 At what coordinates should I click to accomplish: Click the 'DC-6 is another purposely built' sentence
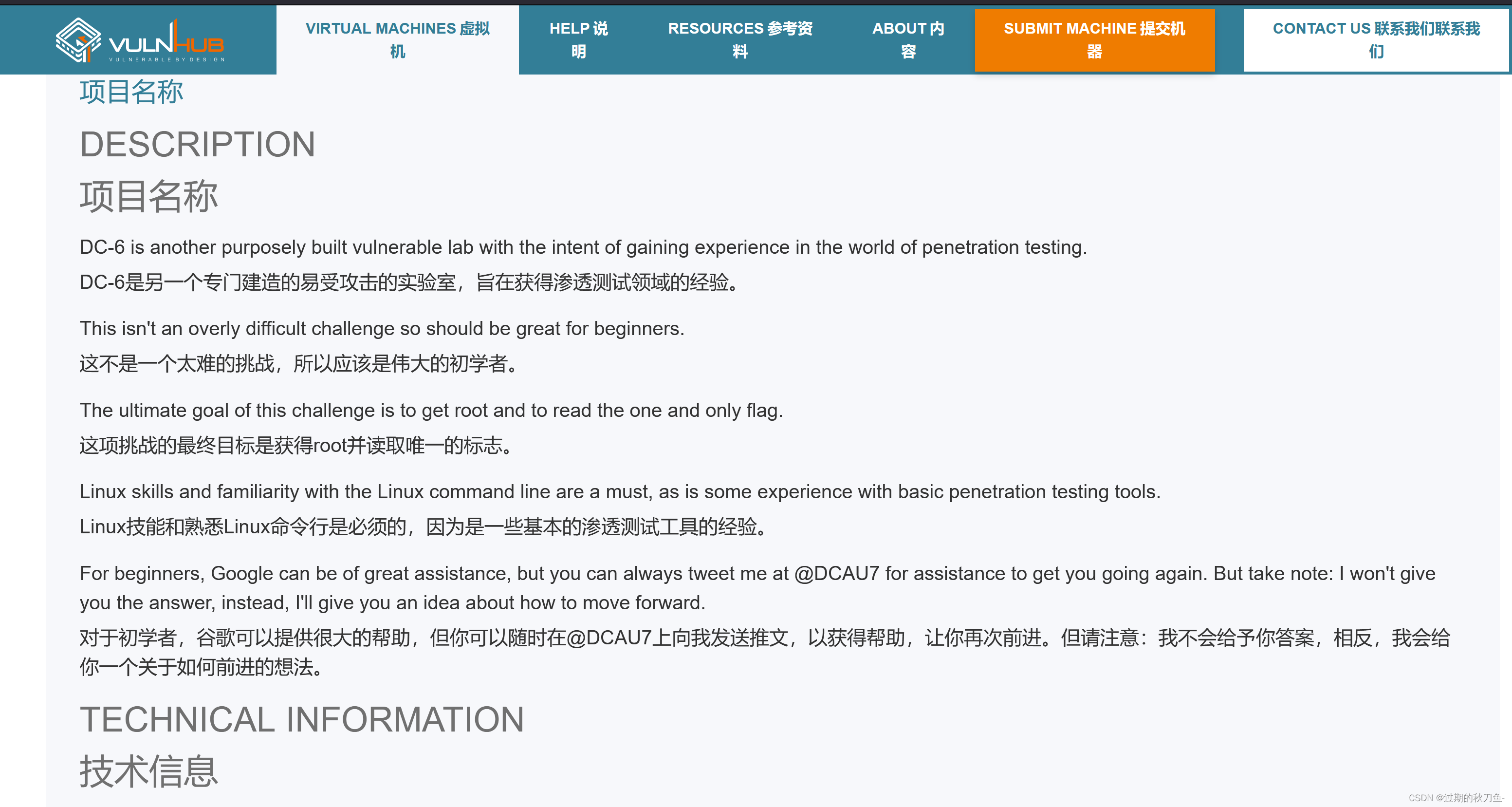583,247
